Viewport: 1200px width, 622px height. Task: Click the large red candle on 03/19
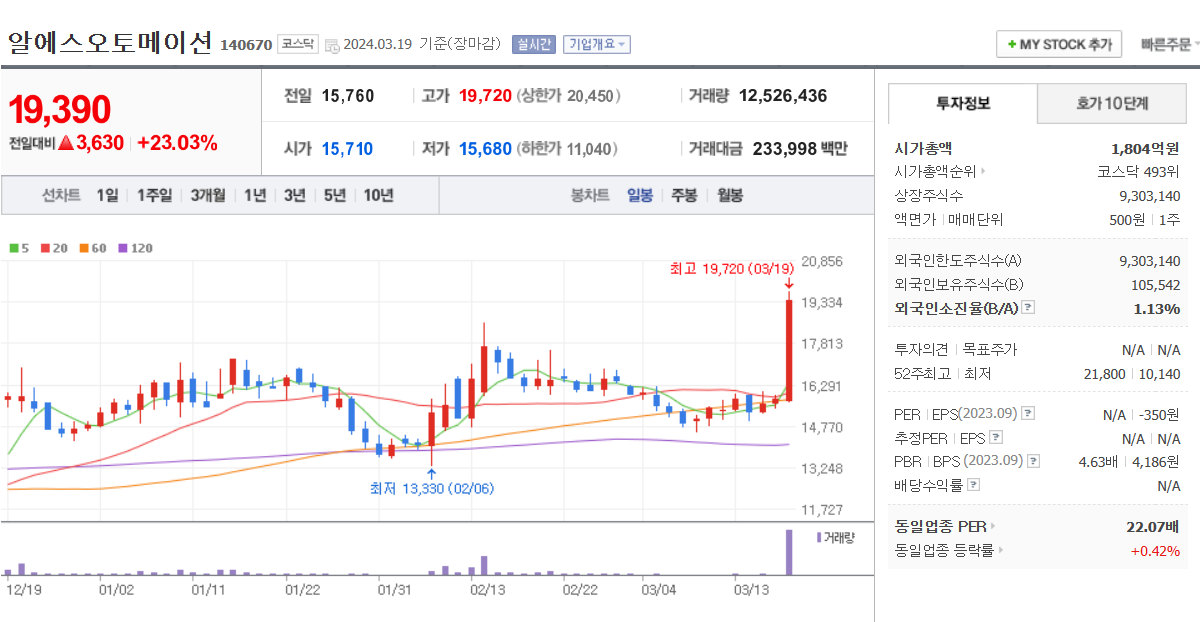coord(789,350)
